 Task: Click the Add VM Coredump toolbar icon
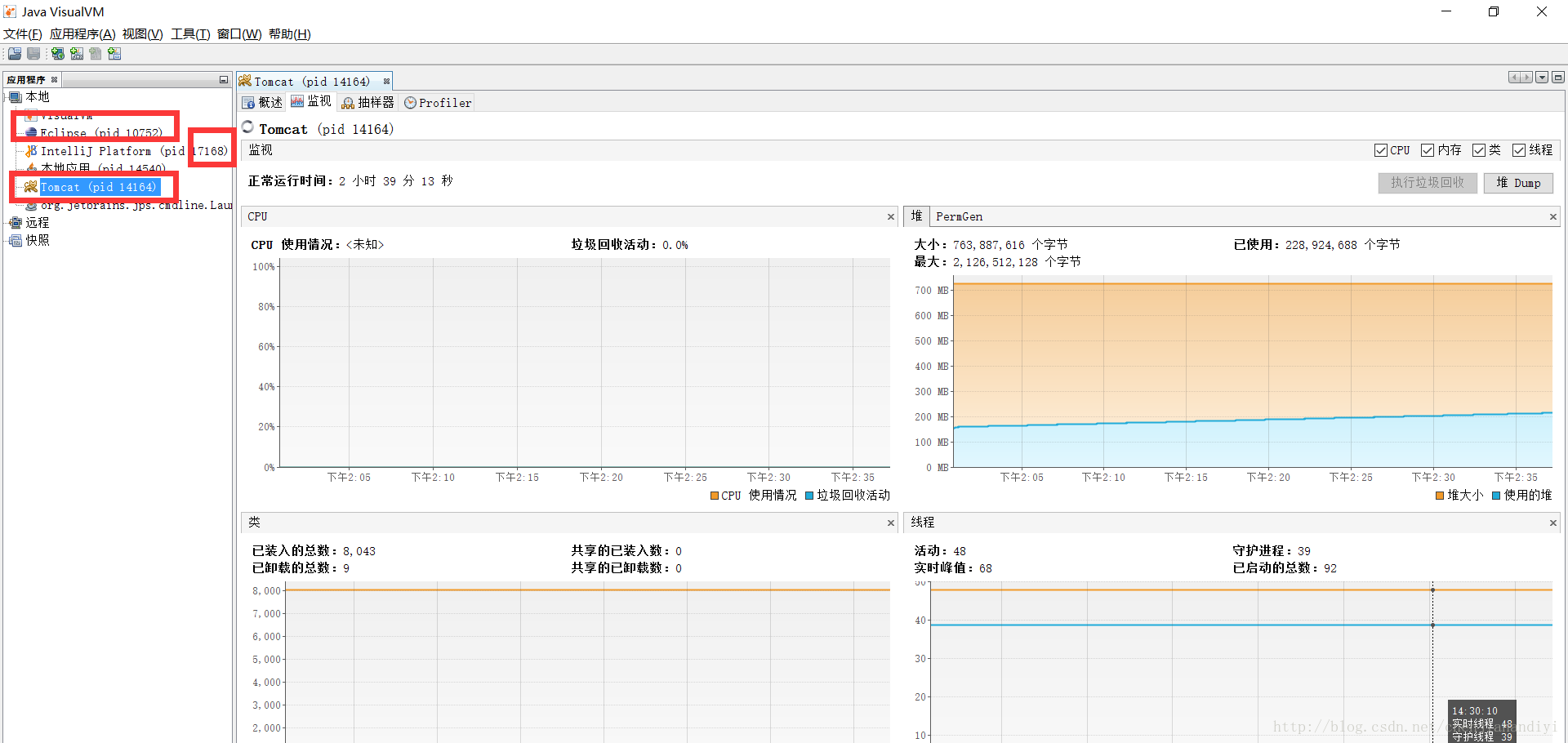click(96, 54)
